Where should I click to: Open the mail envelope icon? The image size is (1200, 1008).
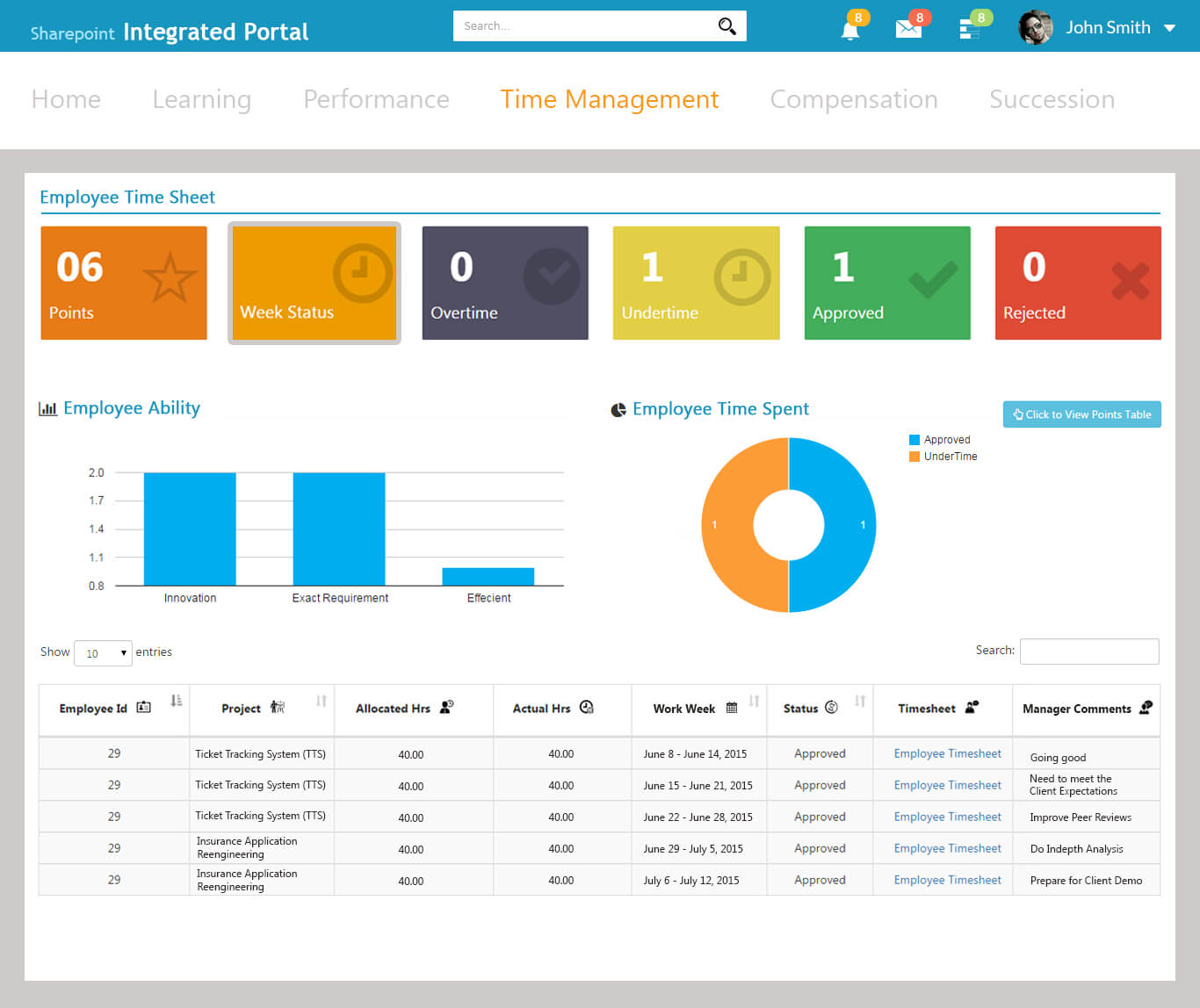tap(909, 29)
